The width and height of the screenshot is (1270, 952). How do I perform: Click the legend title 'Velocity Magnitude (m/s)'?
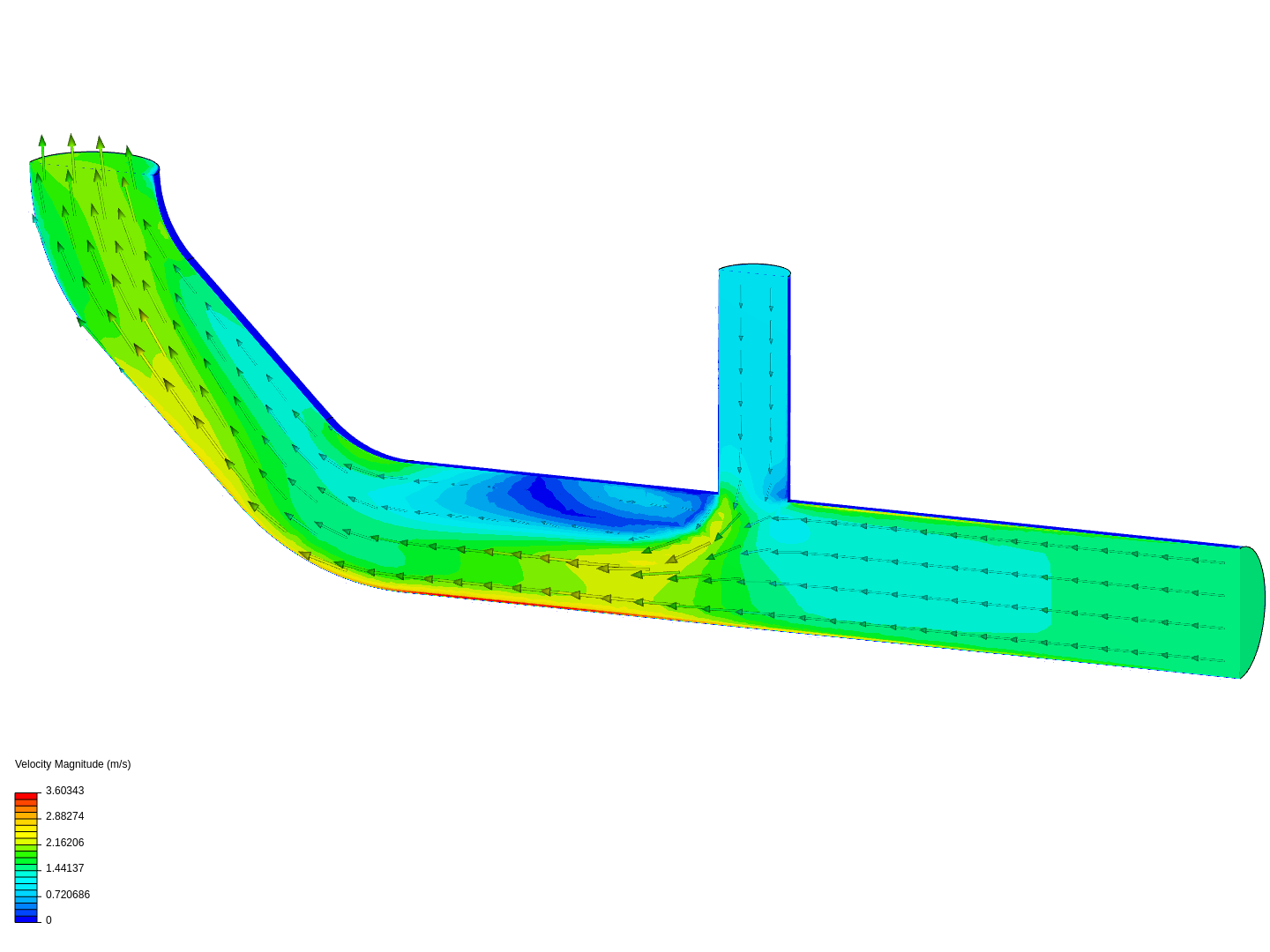[72, 764]
